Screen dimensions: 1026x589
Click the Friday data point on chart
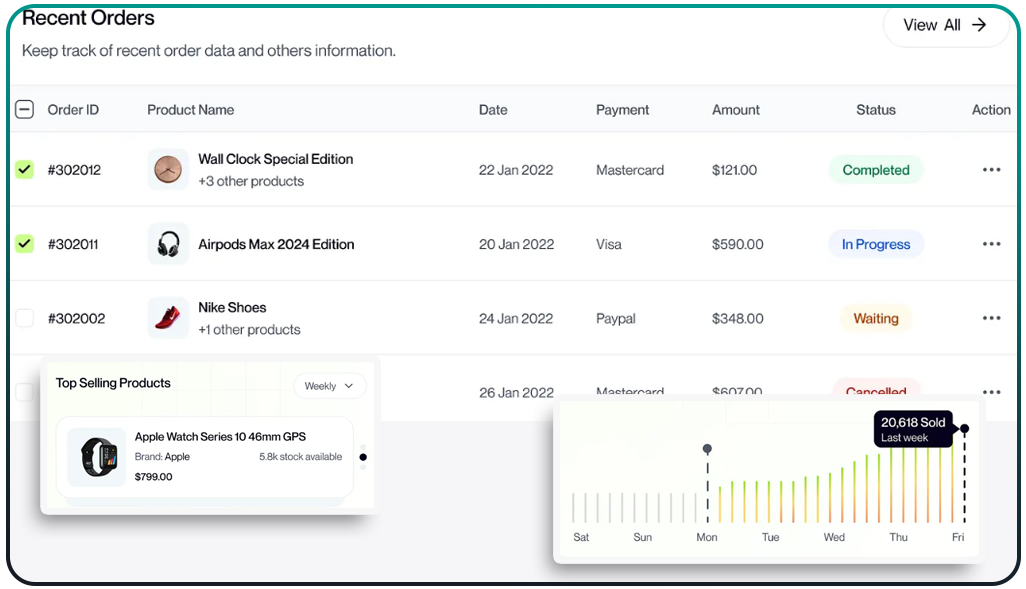(x=964, y=429)
